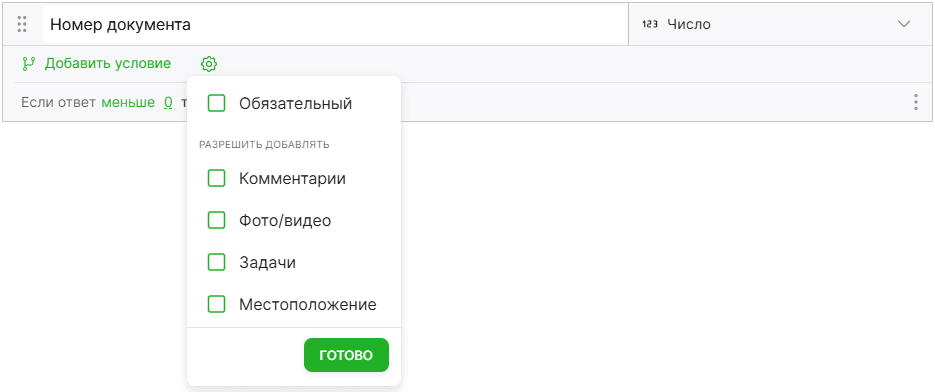Expand the Число type dropdown chevron
Image resolution: width=935 pixels, height=392 pixels.
pos(904,24)
